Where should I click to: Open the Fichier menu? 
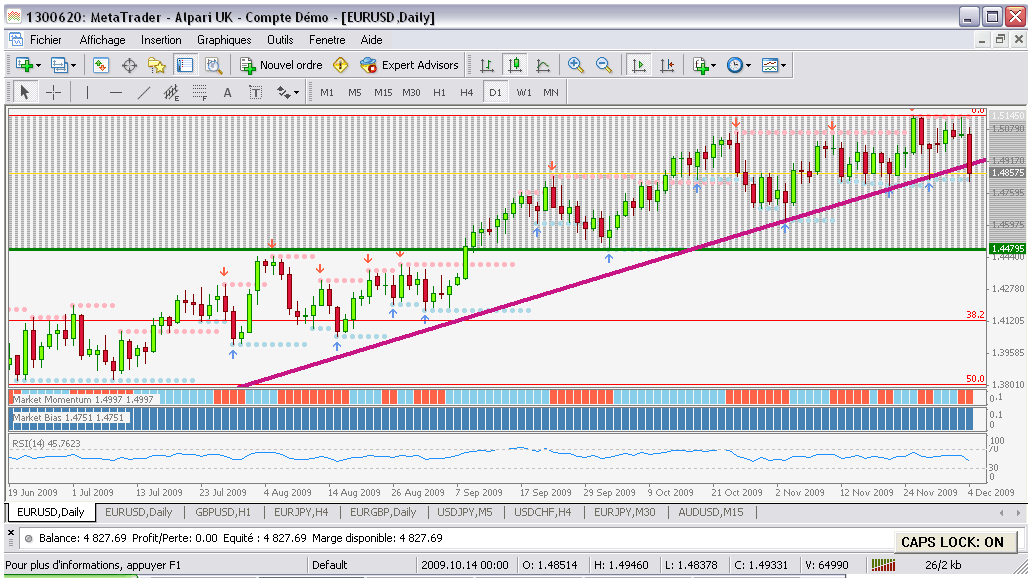(45, 40)
